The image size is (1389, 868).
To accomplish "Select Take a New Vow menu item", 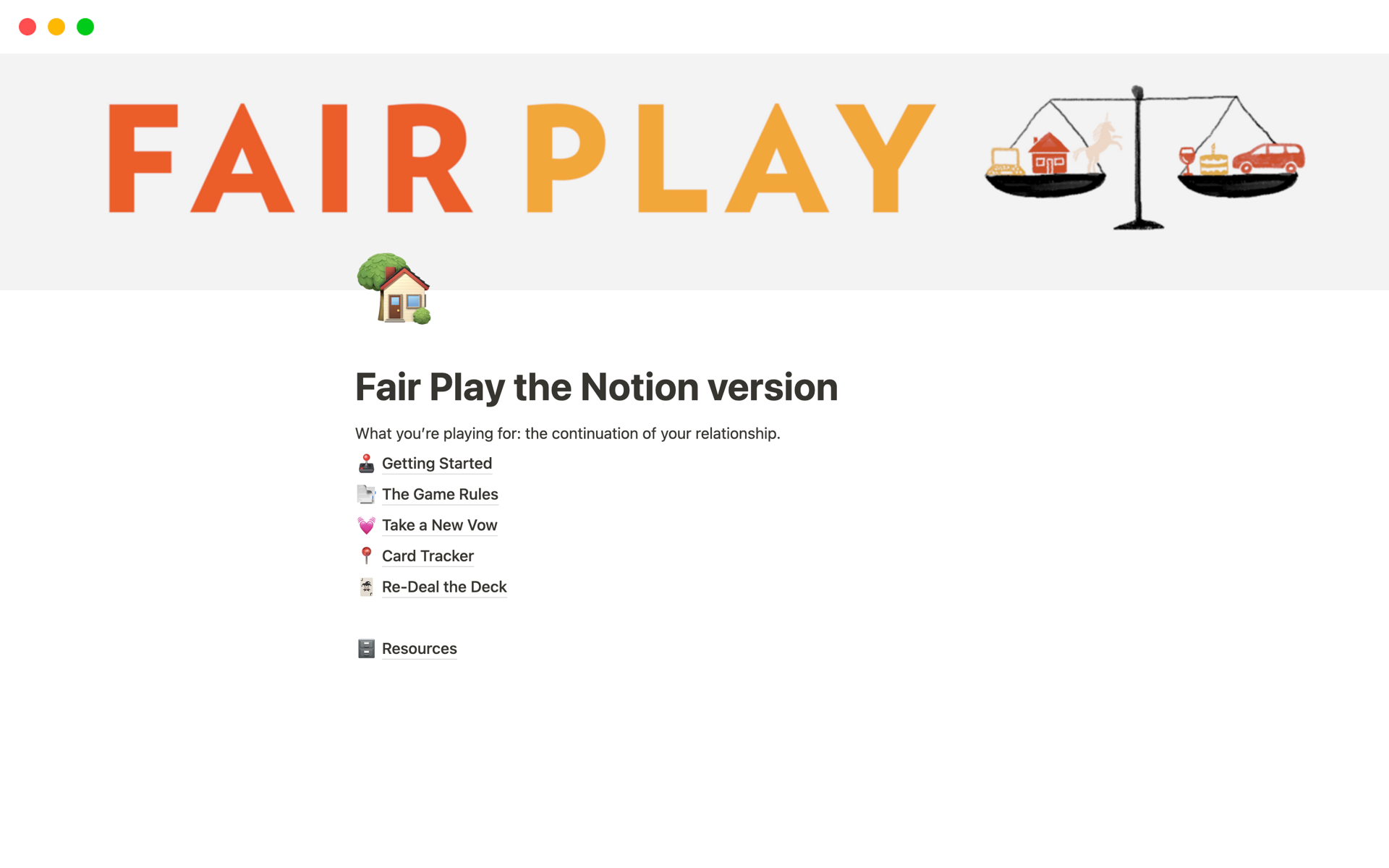I will pos(440,524).
